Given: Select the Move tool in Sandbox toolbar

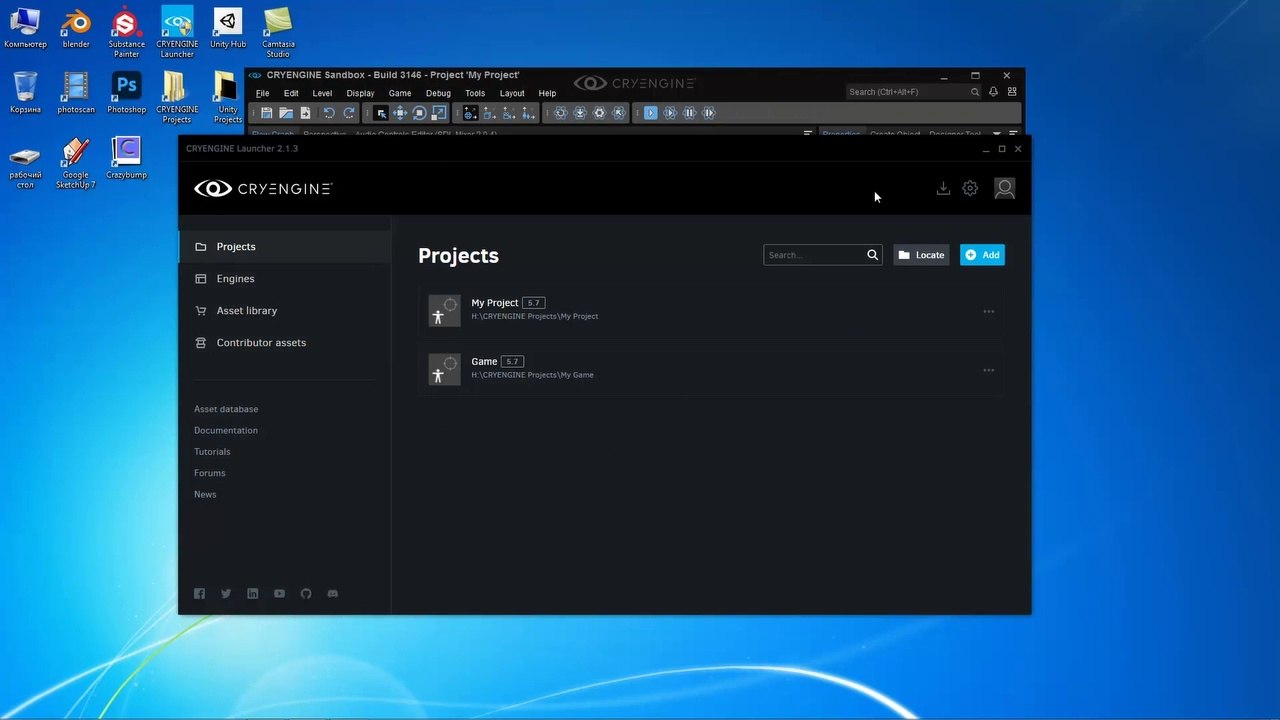Looking at the screenshot, I should point(400,113).
